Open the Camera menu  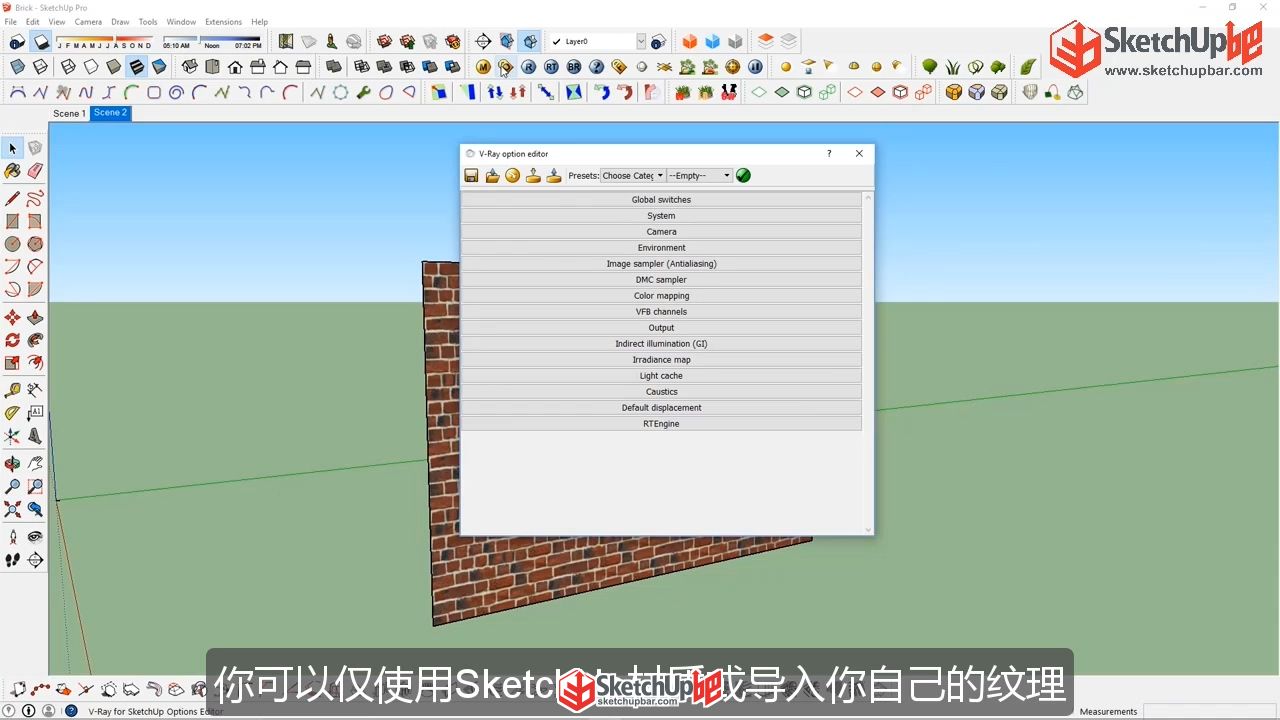pyautogui.click(x=88, y=22)
